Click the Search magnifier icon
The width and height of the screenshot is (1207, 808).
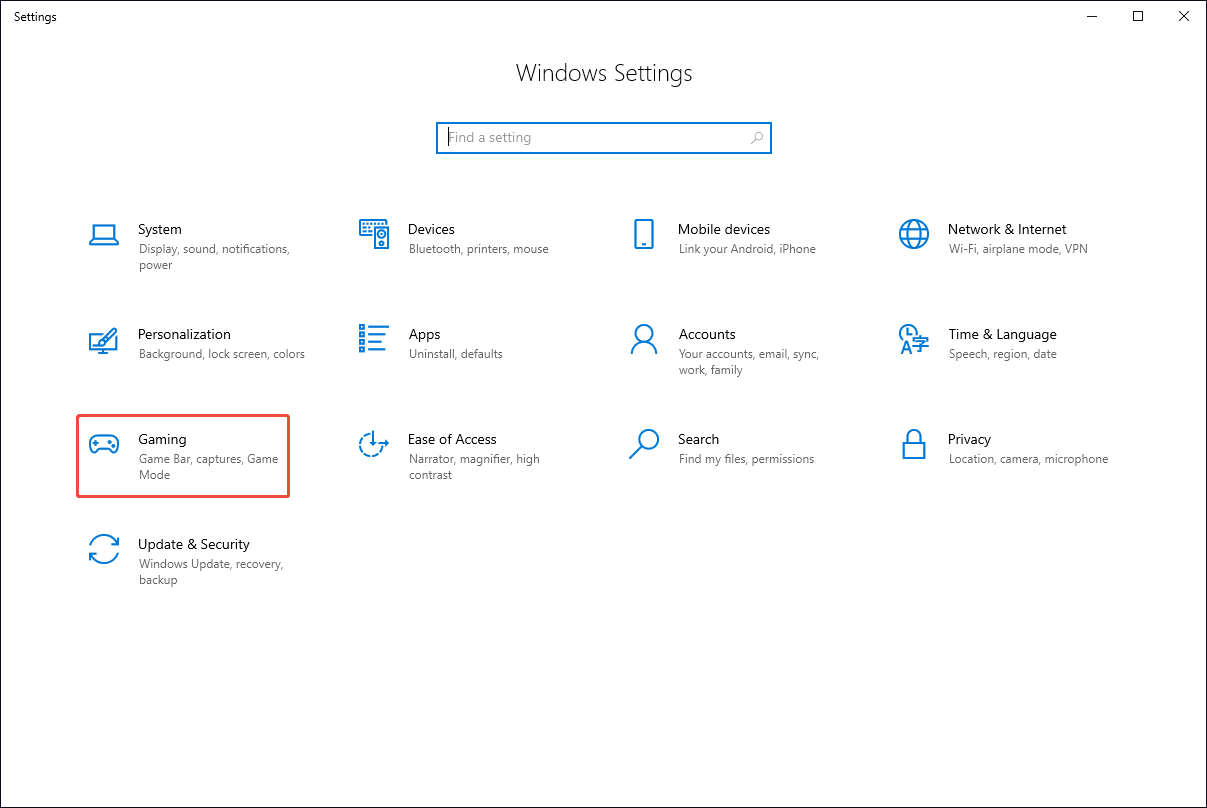click(644, 445)
